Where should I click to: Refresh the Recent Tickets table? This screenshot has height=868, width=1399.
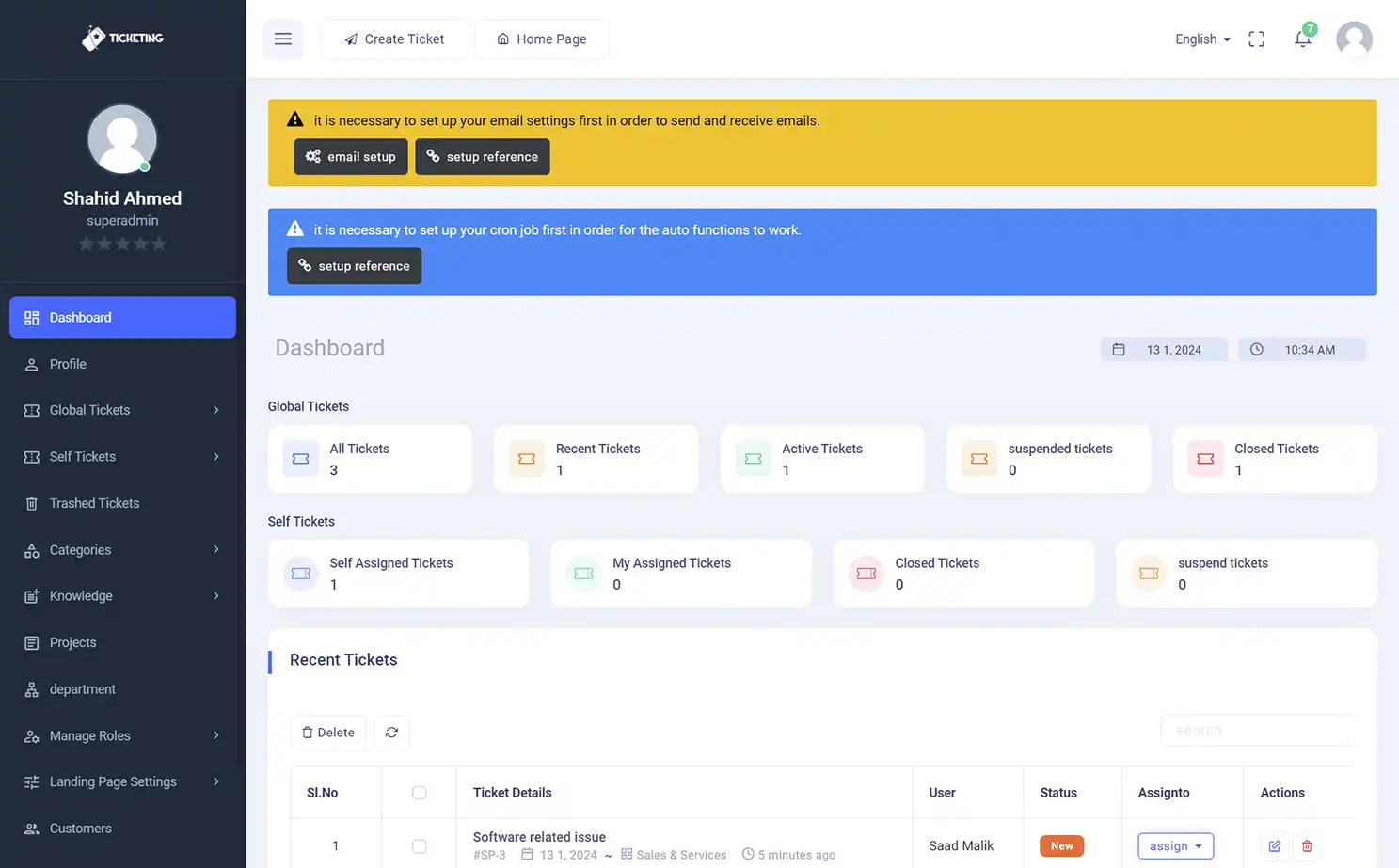pyautogui.click(x=391, y=732)
